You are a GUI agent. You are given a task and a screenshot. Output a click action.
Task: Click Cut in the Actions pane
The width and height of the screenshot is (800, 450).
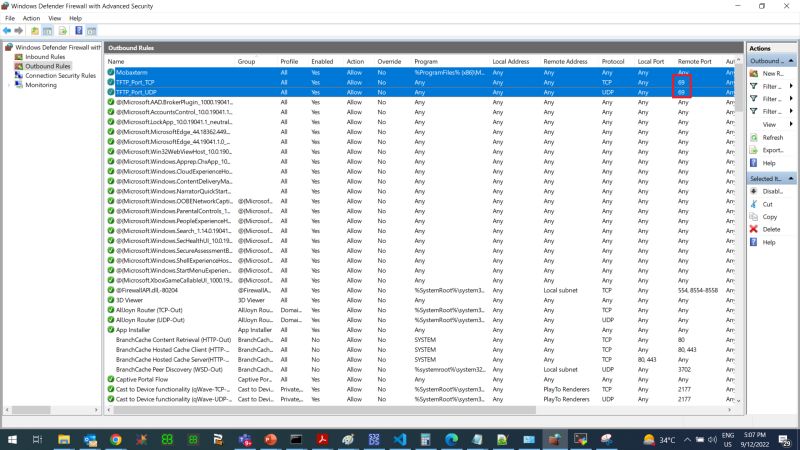point(767,204)
